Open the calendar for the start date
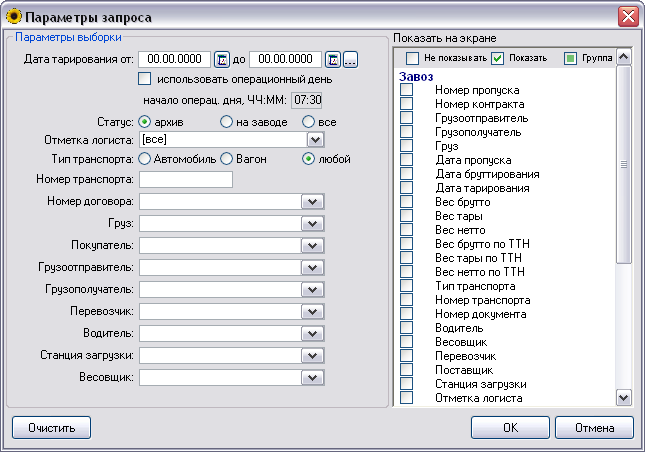Image resolution: width=645 pixels, height=452 pixels. tap(223, 60)
